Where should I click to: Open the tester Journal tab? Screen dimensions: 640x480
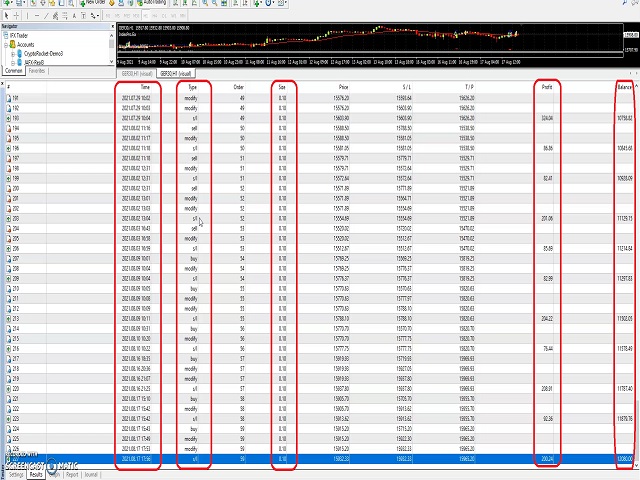click(91, 475)
